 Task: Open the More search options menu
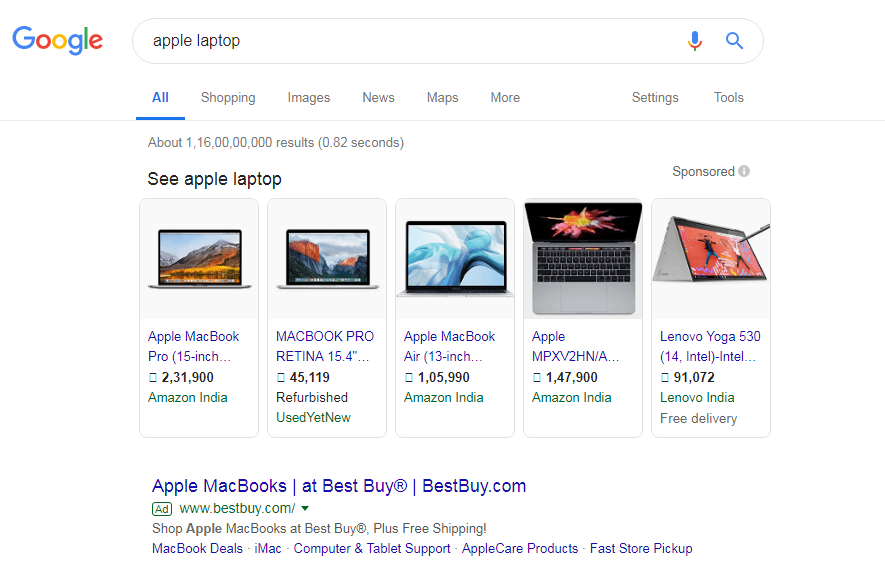(x=505, y=97)
